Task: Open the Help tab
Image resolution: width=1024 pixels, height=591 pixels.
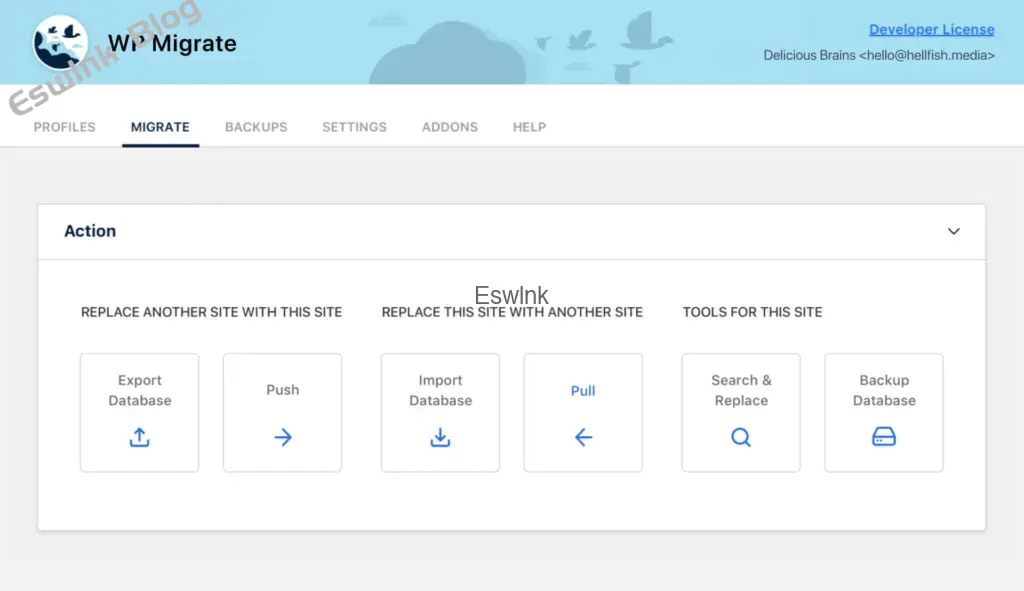Action: point(529,127)
